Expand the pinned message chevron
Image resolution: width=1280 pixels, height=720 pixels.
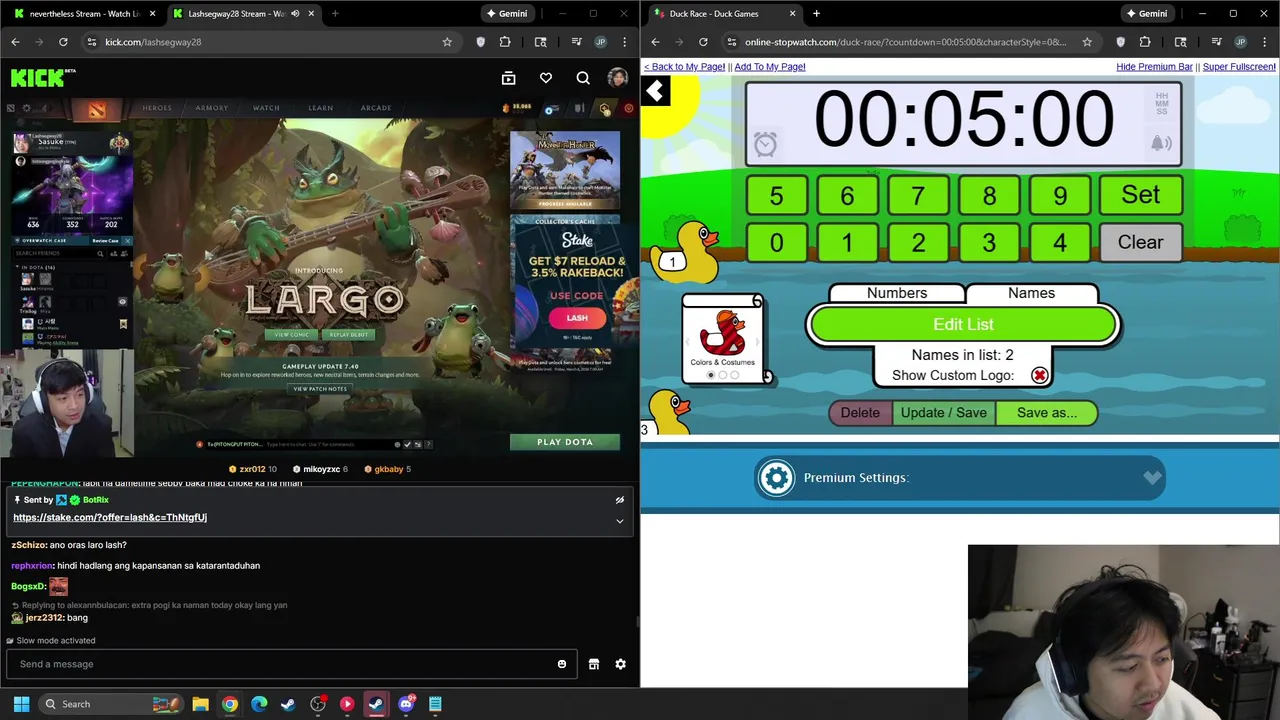tap(619, 521)
